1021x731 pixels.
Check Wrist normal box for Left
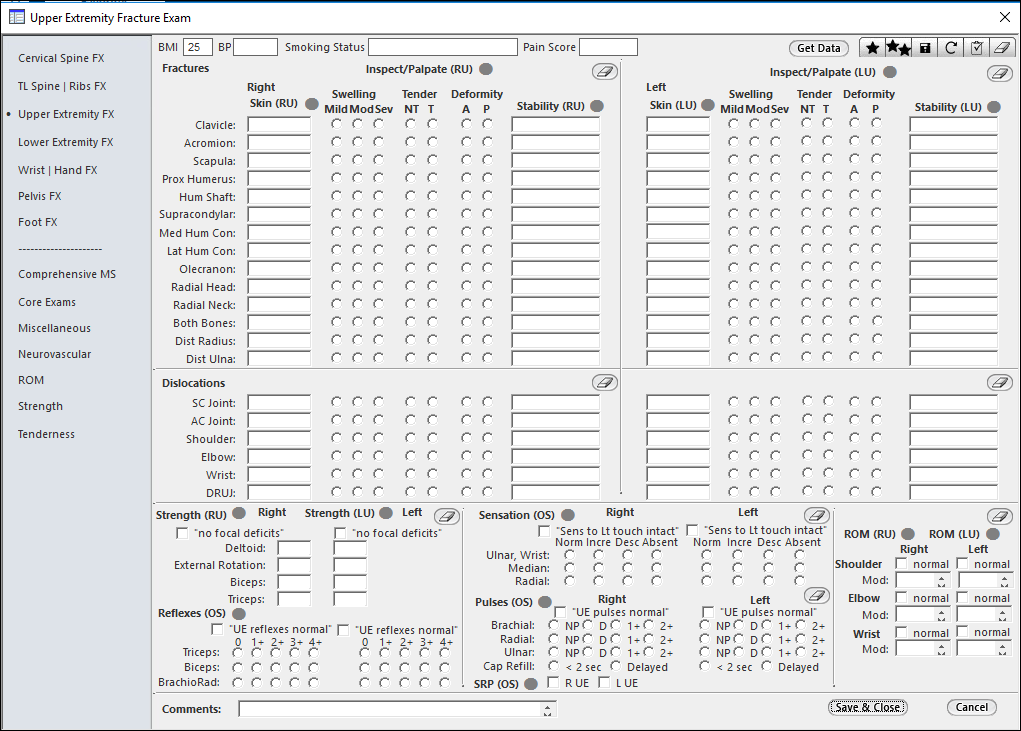tap(962, 631)
